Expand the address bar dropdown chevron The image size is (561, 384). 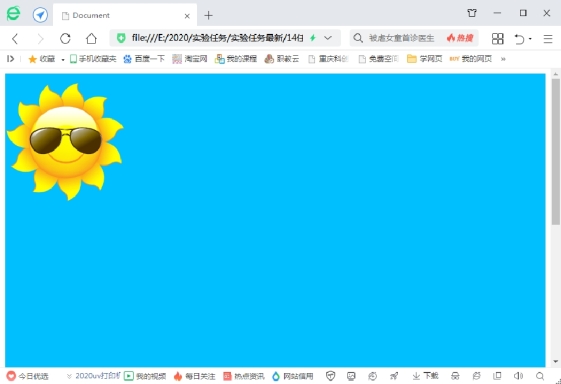tap(328, 38)
